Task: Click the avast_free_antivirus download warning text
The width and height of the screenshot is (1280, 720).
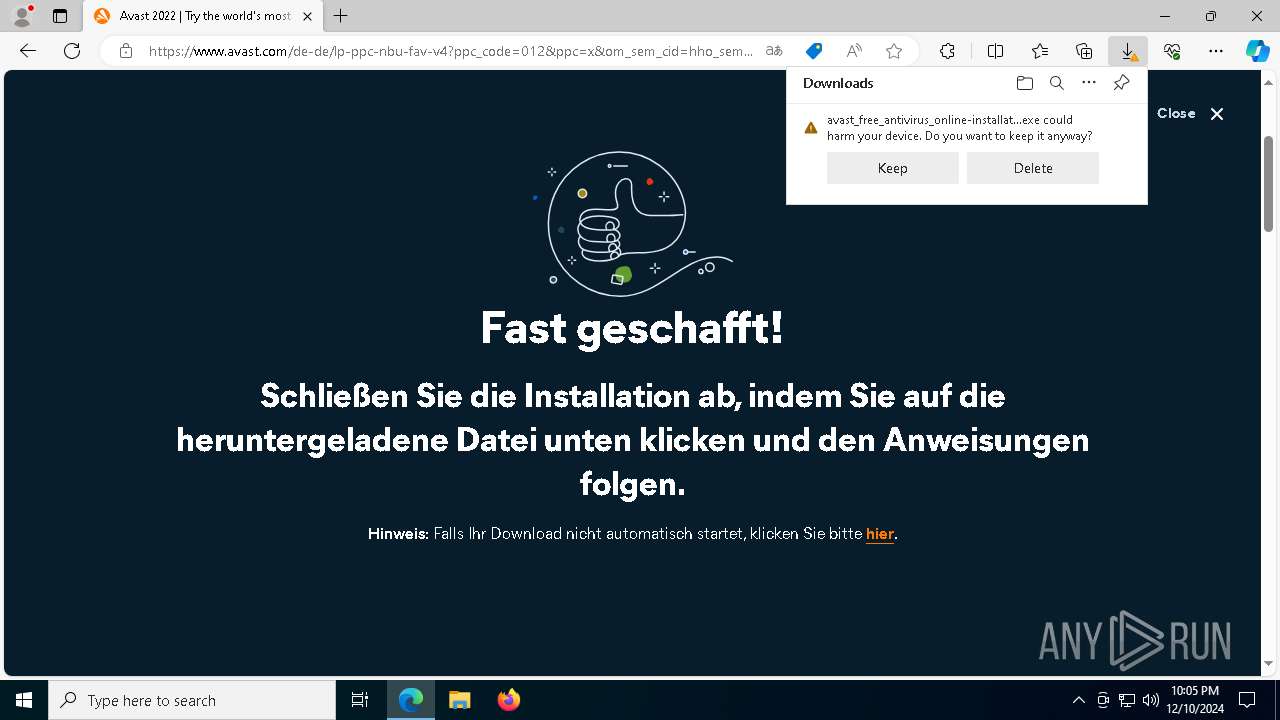Action: [x=959, y=127]
